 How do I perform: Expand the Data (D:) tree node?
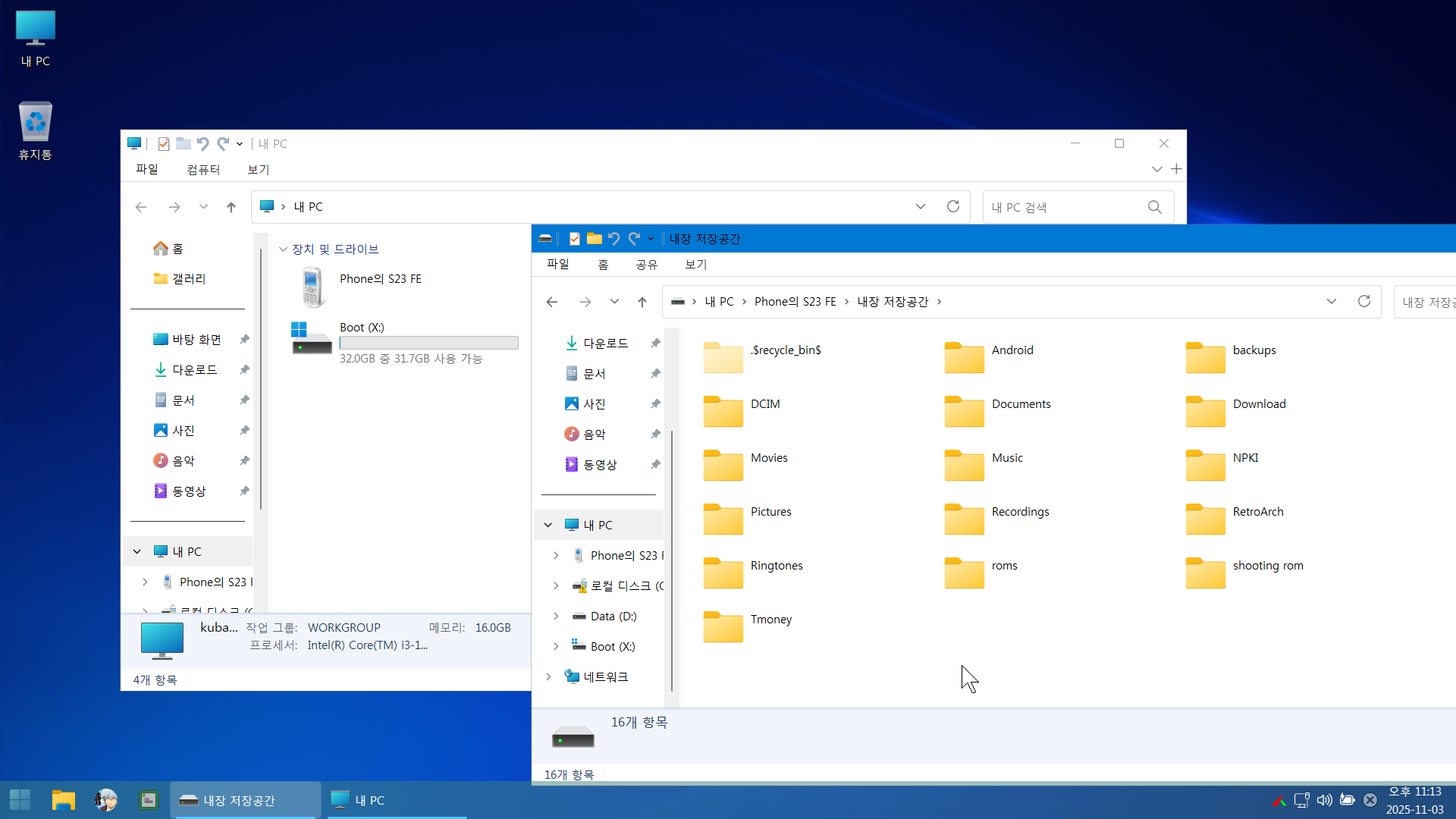[556, 616]
